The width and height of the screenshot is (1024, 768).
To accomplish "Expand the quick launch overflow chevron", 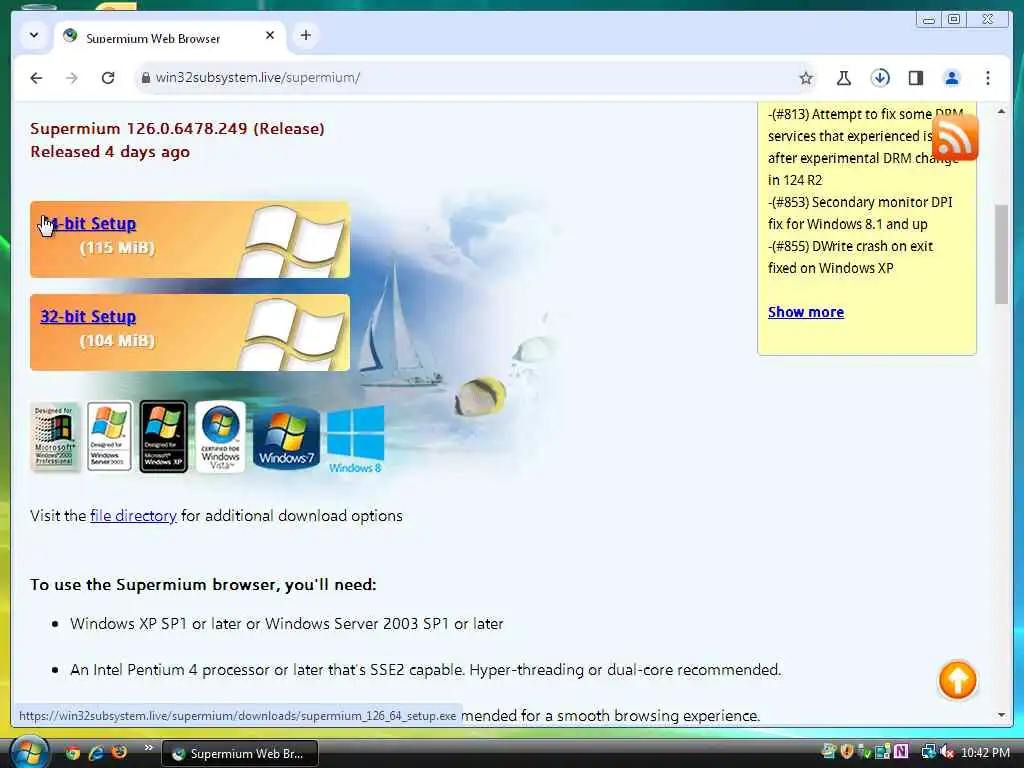I will [x=149, y=748].
